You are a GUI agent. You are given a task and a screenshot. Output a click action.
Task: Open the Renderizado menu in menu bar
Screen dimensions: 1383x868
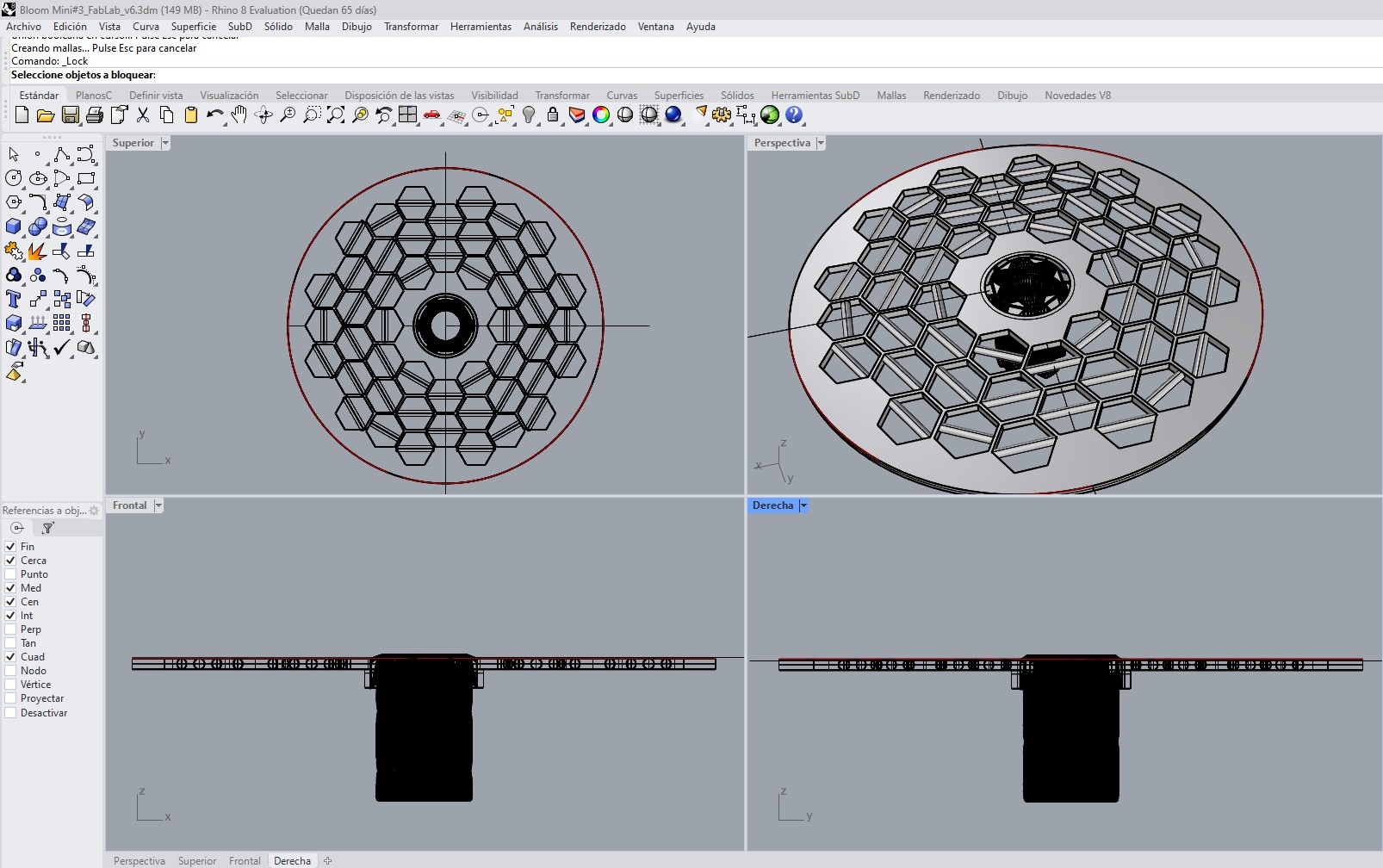598,27
